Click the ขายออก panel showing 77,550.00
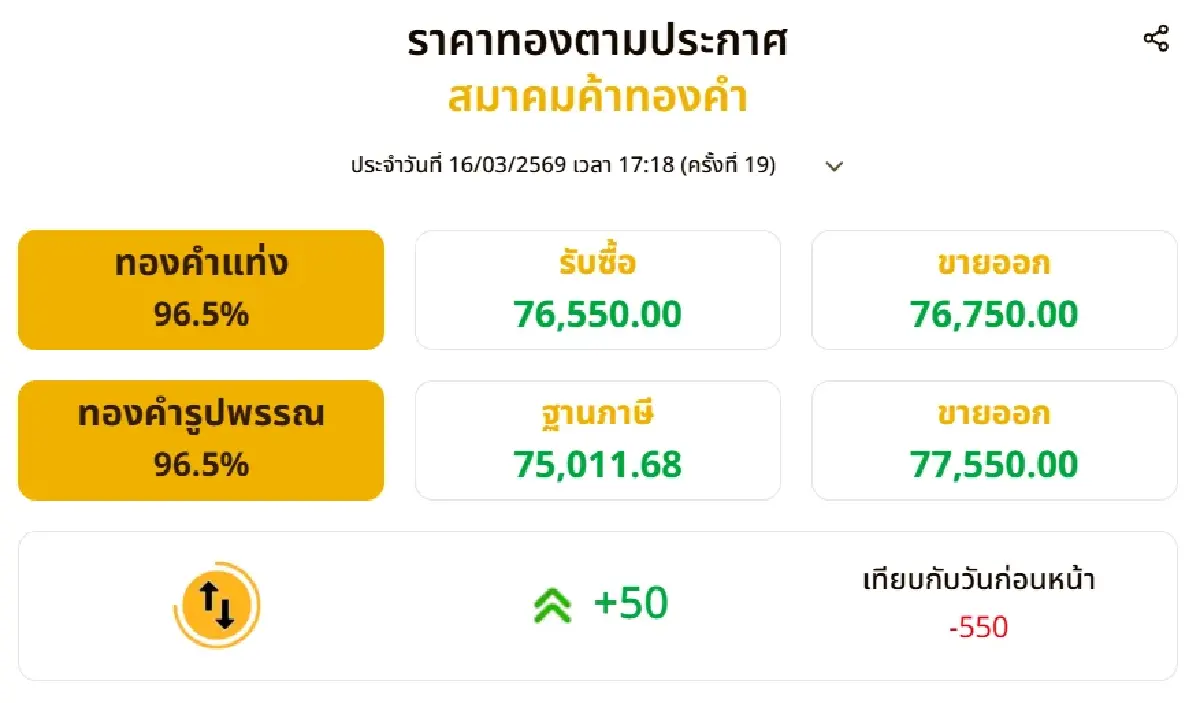The width and height of the screenshot is (1200, 703). pos(994,438)
